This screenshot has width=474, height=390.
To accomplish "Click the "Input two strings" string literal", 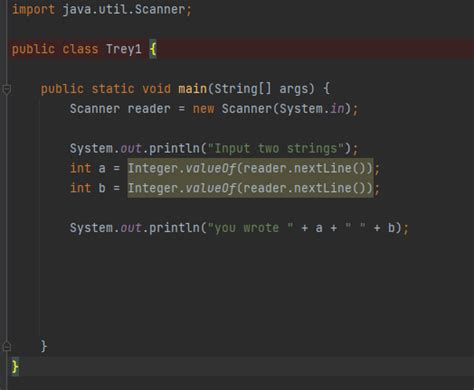I will (276, 148).
